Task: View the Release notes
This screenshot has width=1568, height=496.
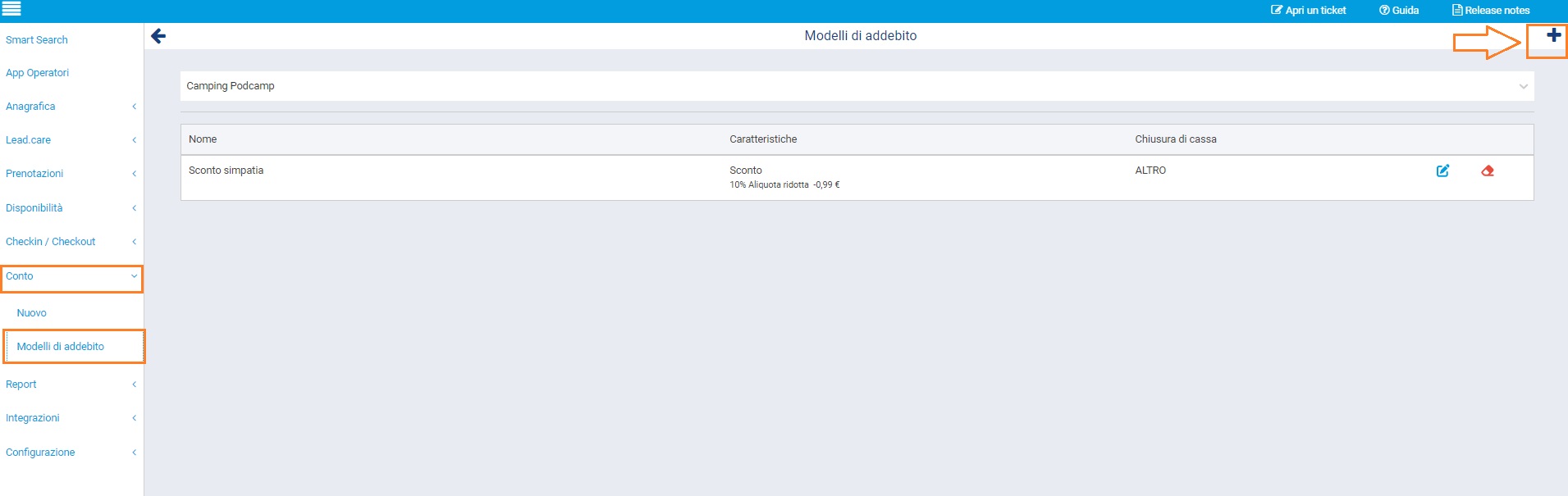Action: coord(1491,11)
